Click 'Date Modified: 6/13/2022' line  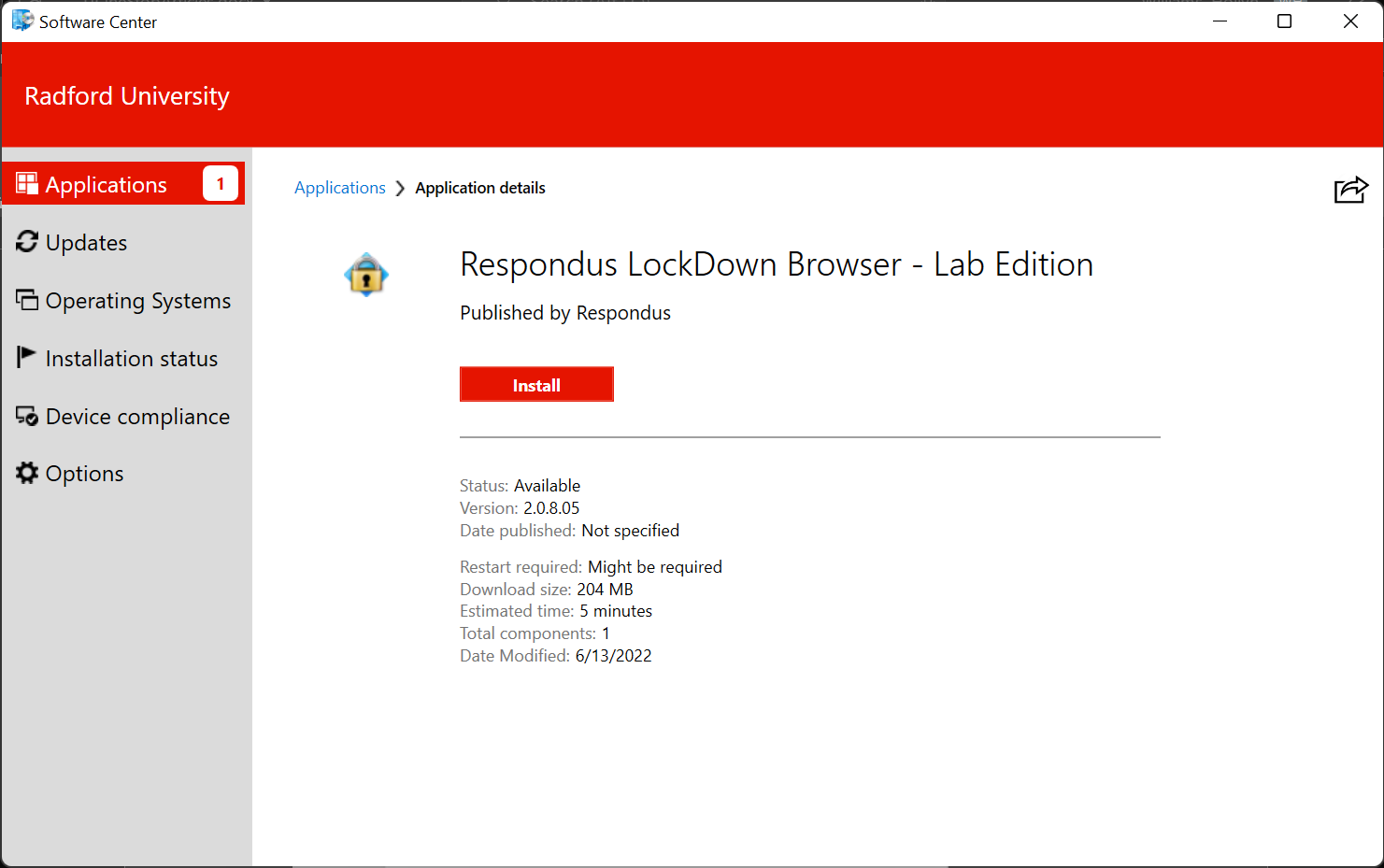[556, 656]
